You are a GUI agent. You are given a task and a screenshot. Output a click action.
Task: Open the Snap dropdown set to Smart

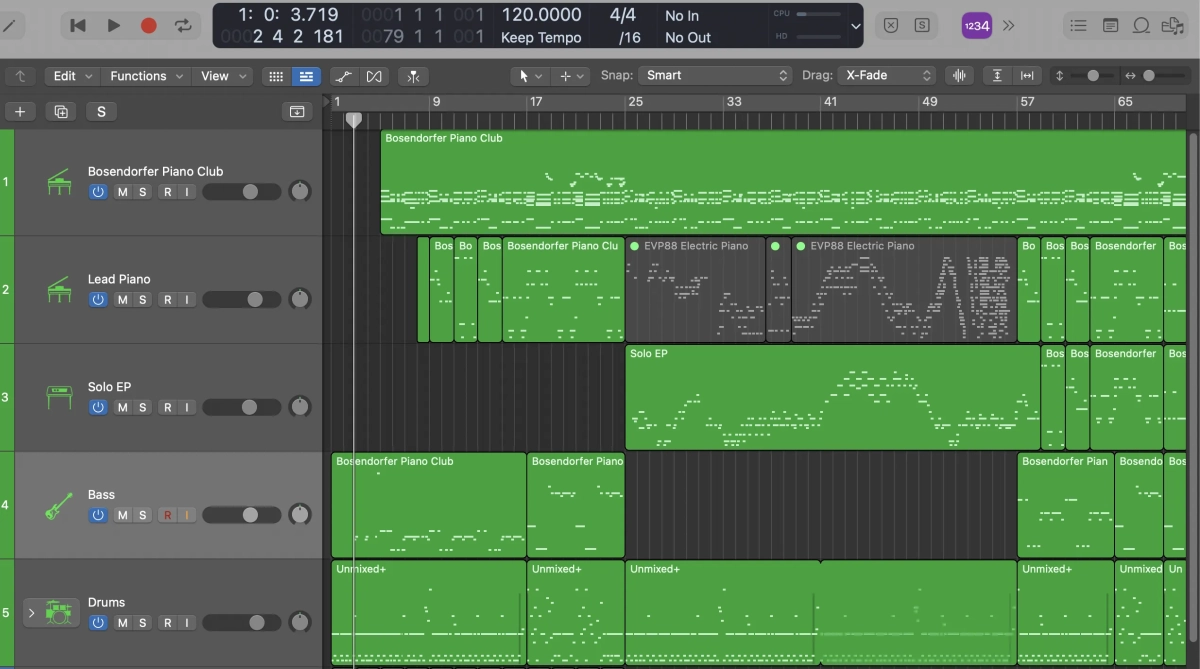pyautogui.click(x=716, y=76)
